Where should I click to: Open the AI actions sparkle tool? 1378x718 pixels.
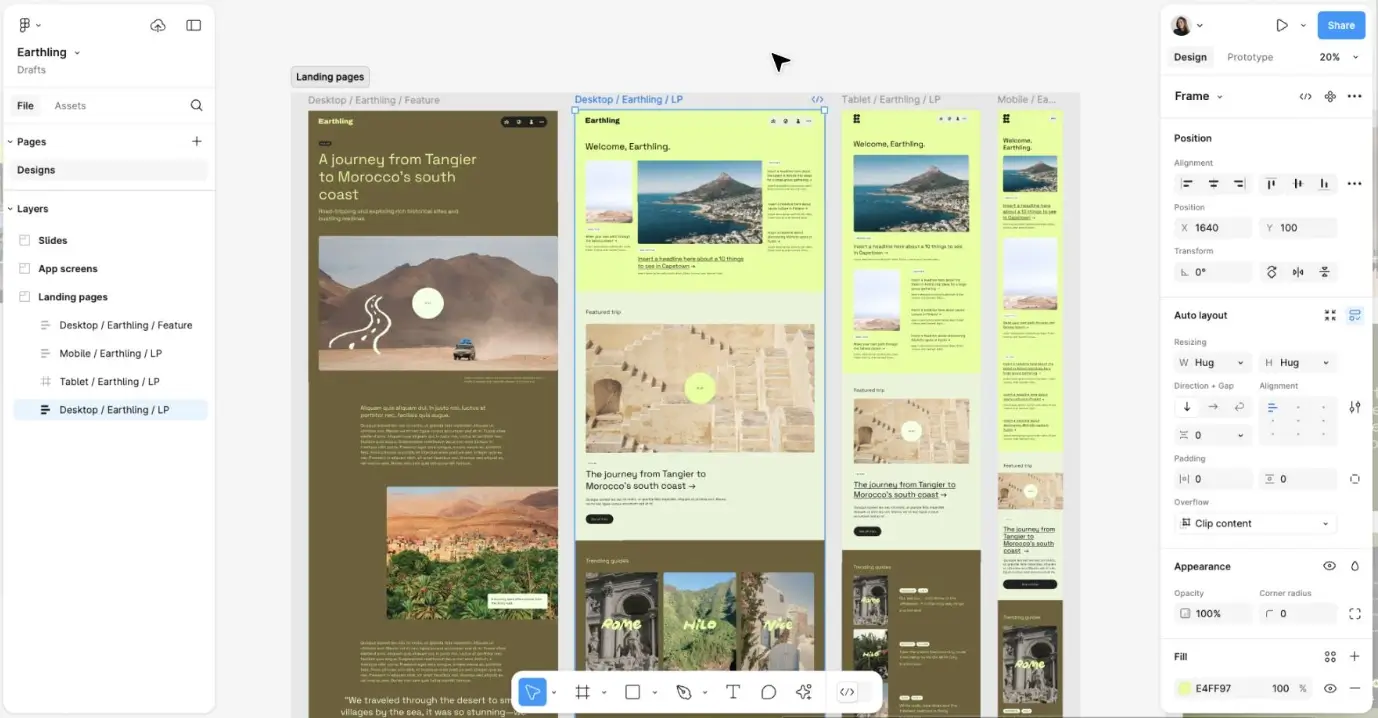[x=804, y=692]
